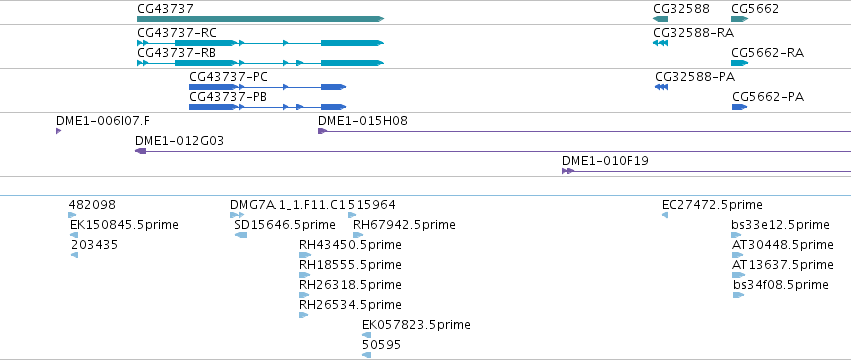The width and height of the screenshot is (851, 360).
Task: Click the SD15646.5prime EST glyph
Action: point(241,235)
